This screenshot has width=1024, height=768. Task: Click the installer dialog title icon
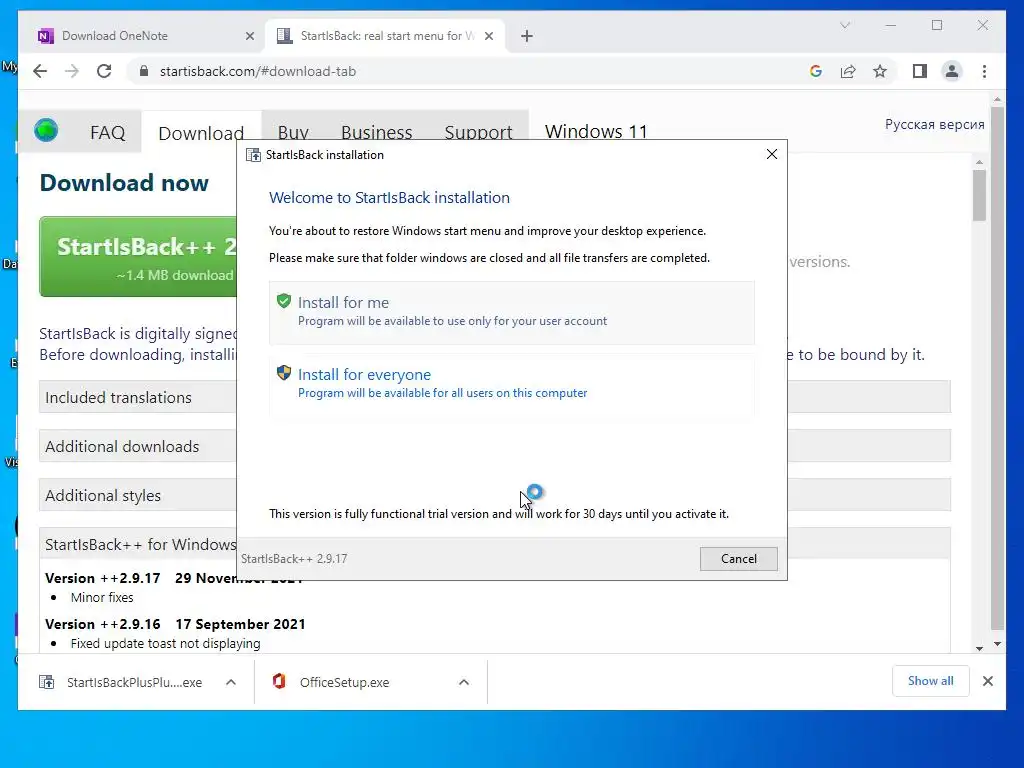point(253,155)
